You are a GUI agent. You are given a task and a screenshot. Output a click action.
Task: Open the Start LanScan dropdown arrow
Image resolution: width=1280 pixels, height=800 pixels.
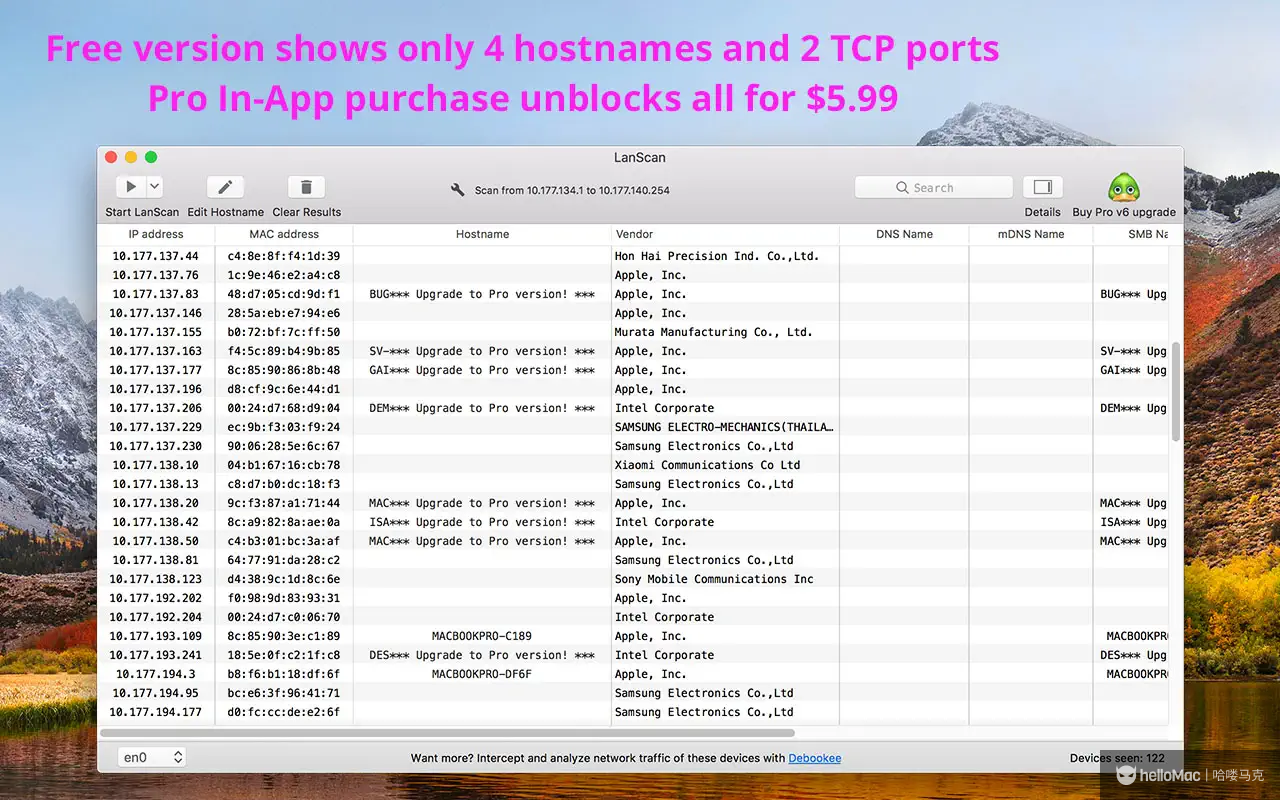click(154, 187)
